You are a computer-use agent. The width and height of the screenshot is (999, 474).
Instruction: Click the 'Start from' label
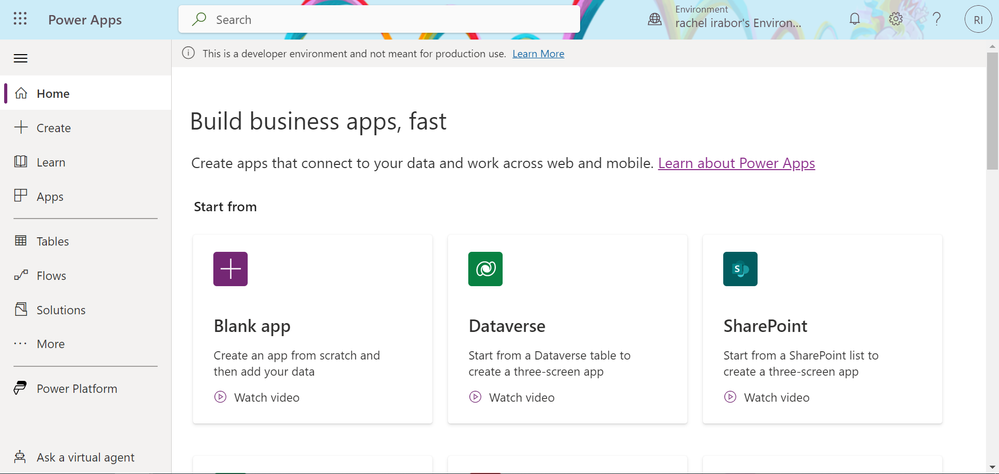(x=226, y=206)
